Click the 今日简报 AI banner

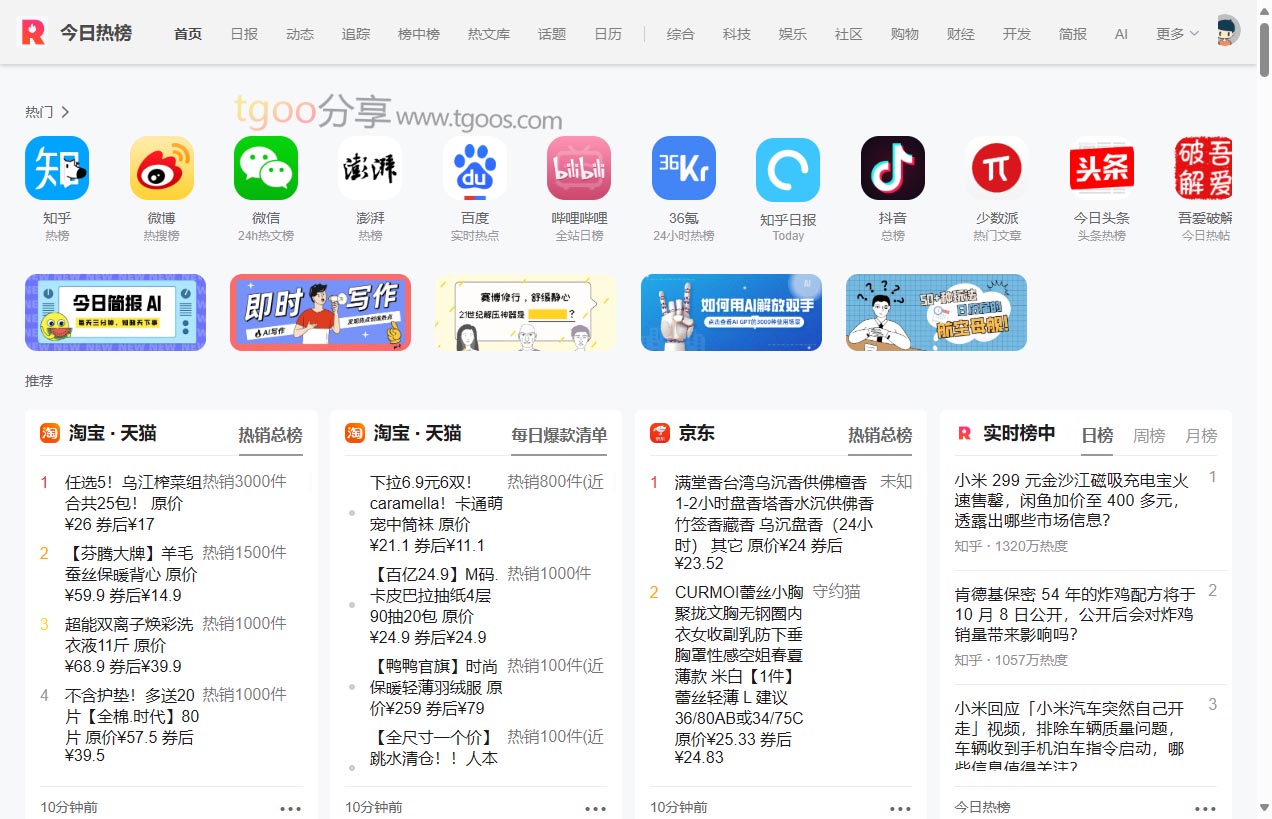point(115,313)
